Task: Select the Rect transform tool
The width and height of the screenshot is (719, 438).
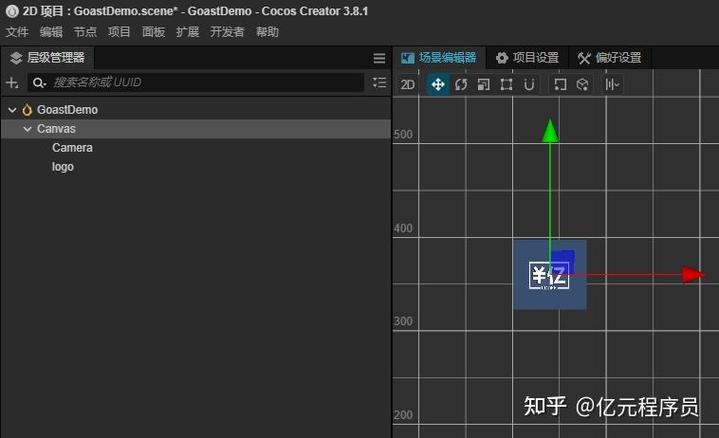Action: tap(506, 84)
